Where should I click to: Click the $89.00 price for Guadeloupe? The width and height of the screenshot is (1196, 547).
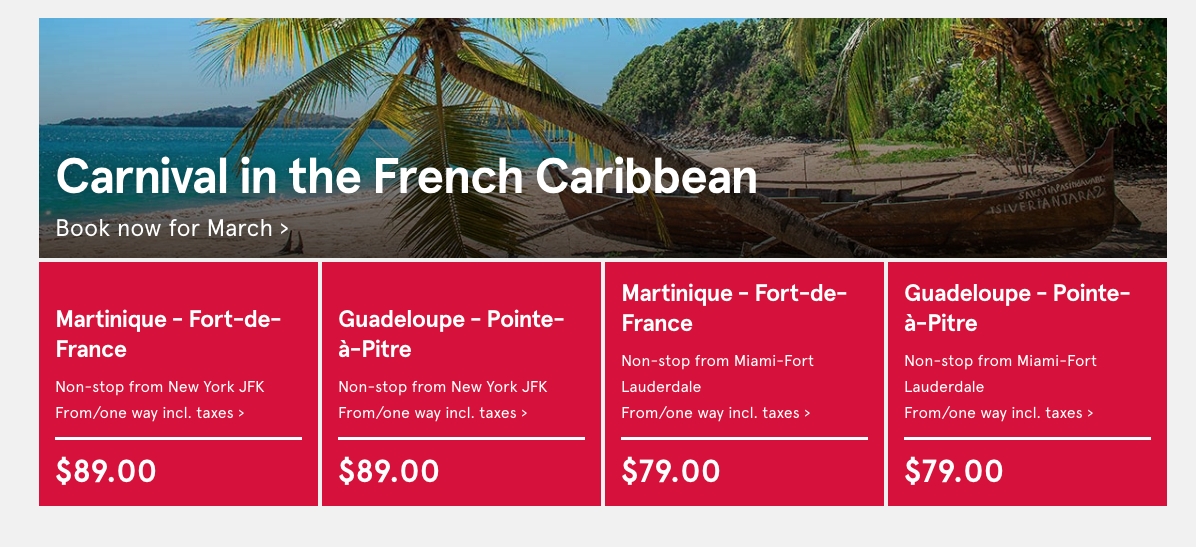click(389, 471)
